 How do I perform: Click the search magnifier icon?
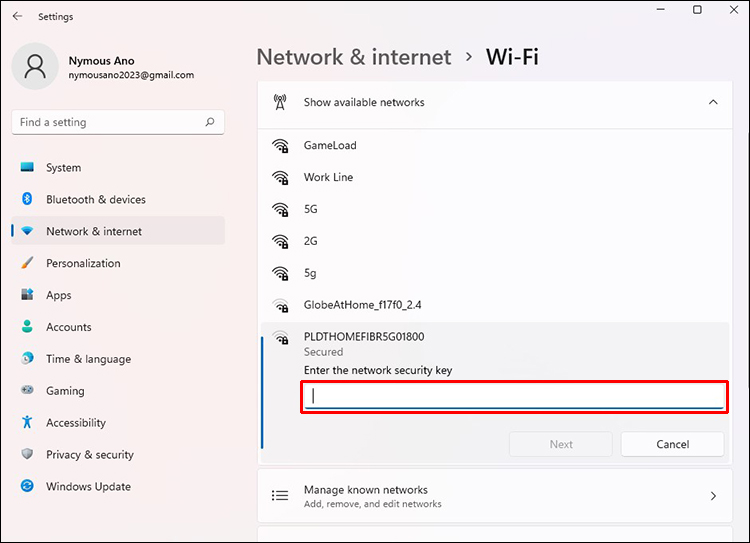pos(210,122)
